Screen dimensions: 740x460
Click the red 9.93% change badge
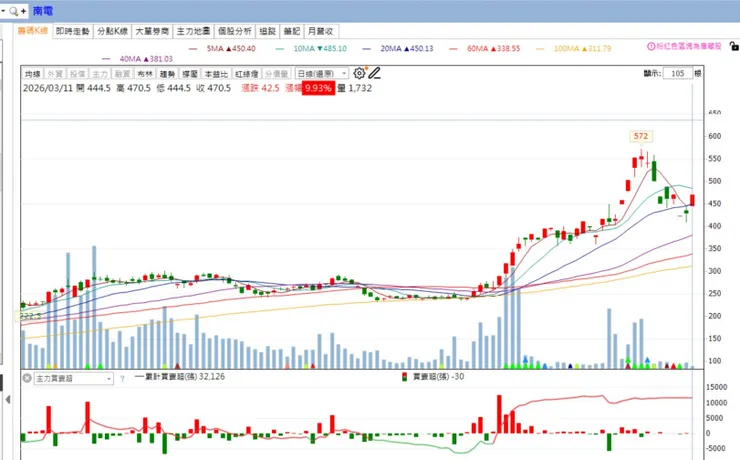click(x=318, y=88)
